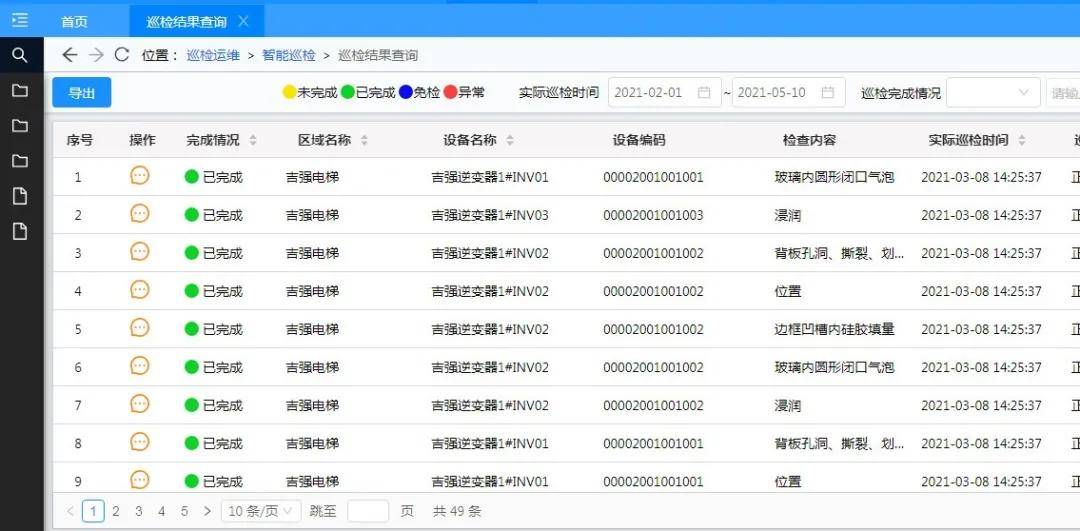Open the second document icon in the sidebar
1080x531 pixels.
[20, 231]
